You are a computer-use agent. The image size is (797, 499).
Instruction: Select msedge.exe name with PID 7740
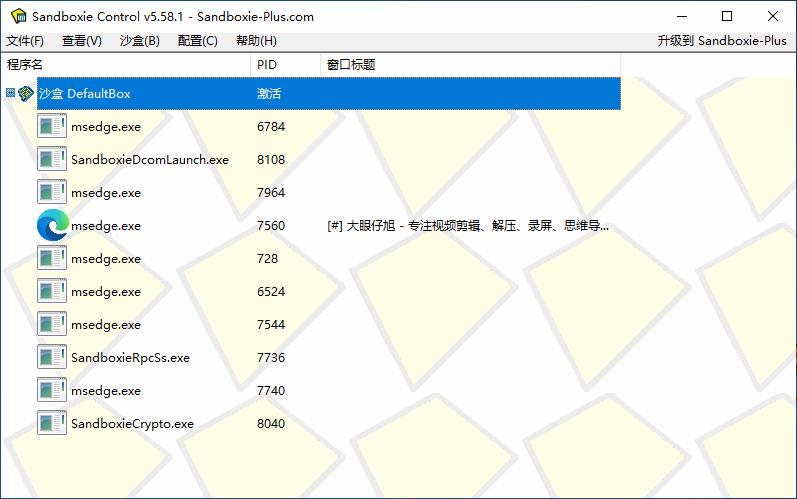[106, 391]
